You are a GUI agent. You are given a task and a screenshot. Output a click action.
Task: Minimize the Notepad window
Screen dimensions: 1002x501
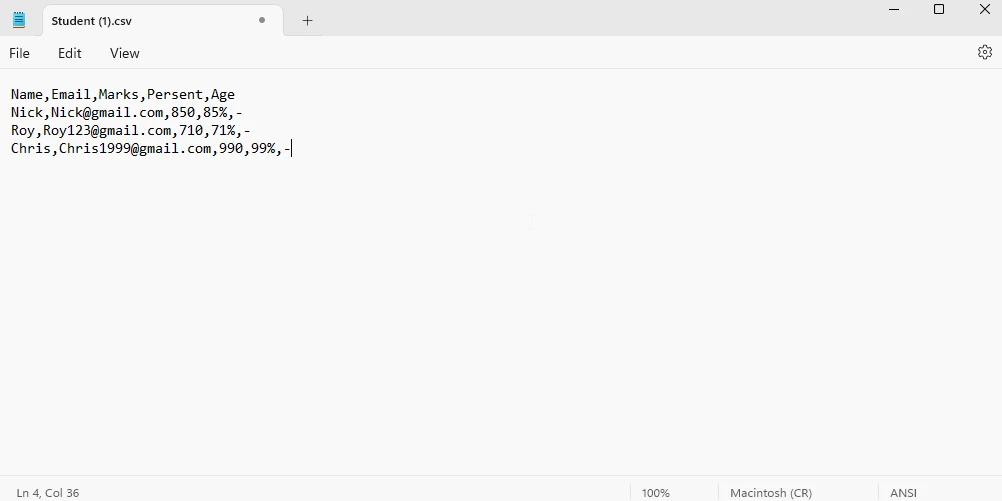(892, 10)
